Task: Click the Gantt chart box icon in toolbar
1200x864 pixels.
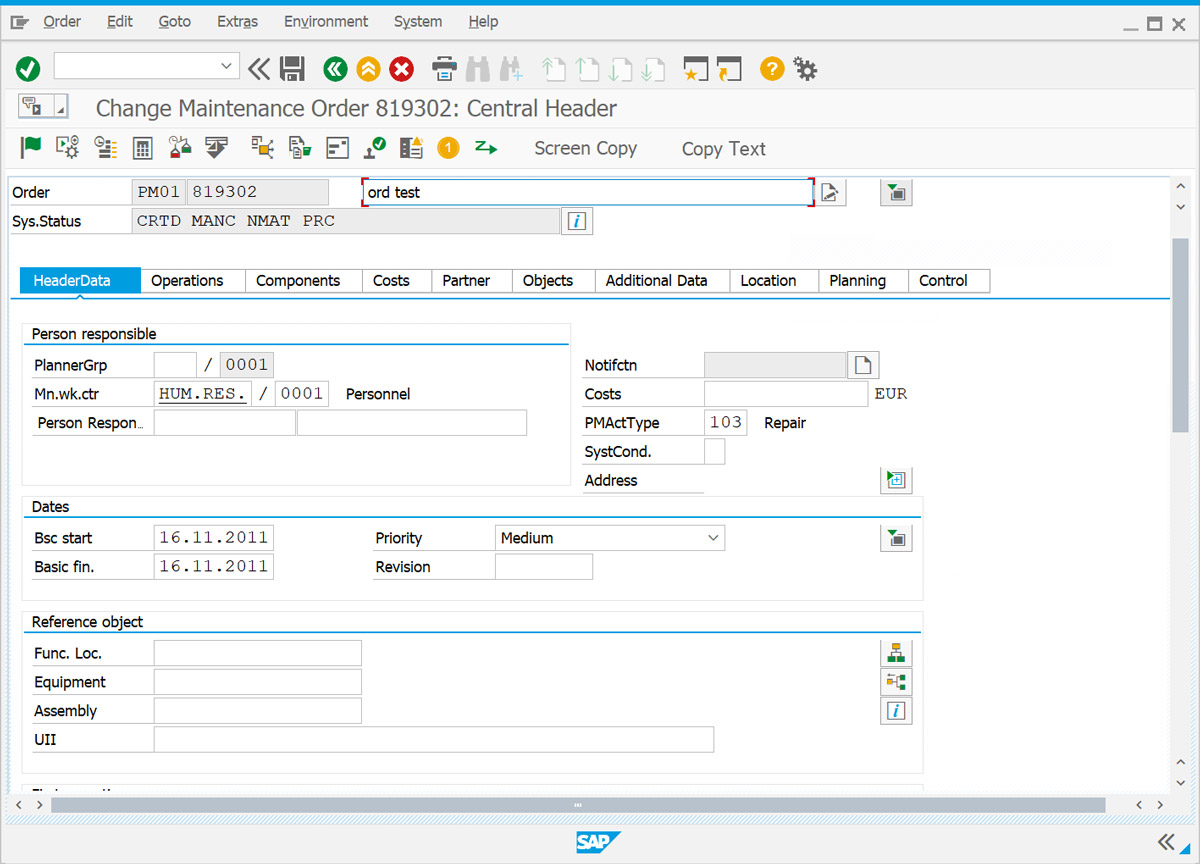Action: pos(338,148)
